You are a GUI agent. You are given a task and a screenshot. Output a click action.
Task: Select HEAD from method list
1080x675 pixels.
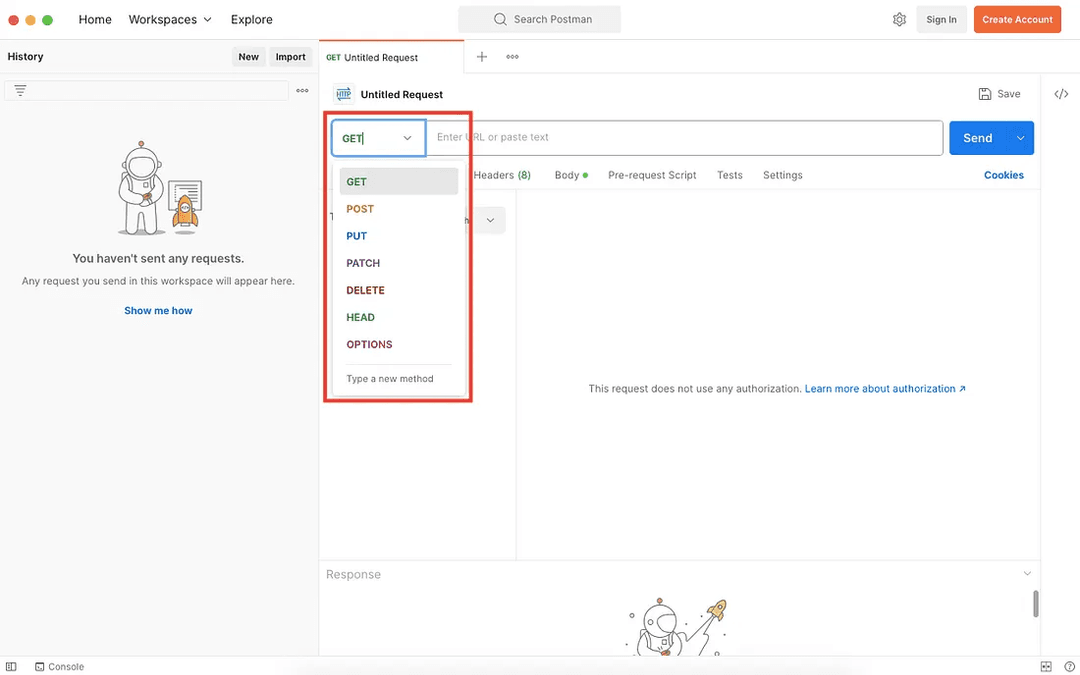click(399, 317)
